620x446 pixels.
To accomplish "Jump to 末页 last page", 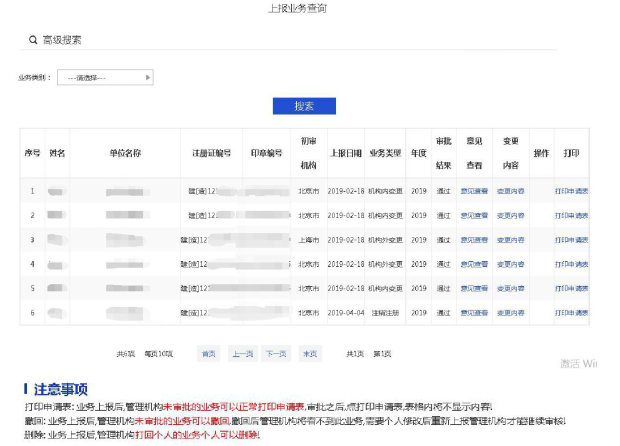I will (310, 354).
